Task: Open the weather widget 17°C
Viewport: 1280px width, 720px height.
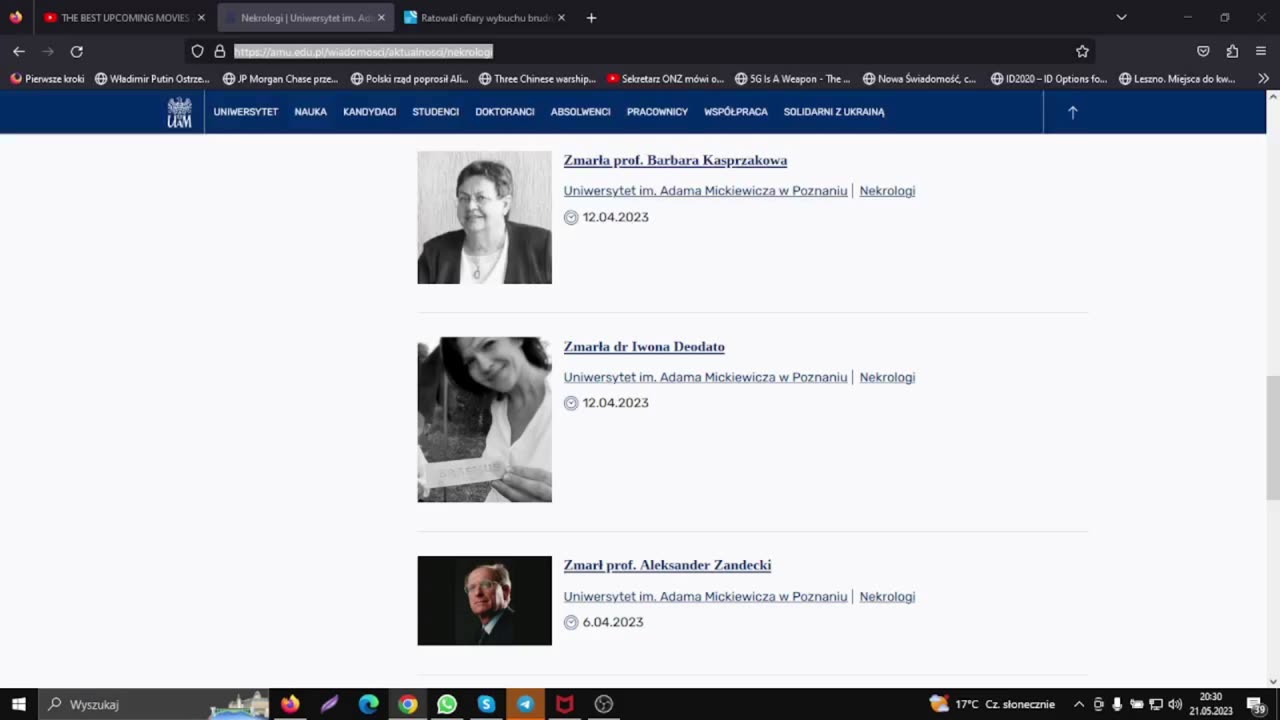Action: point(992,704)
